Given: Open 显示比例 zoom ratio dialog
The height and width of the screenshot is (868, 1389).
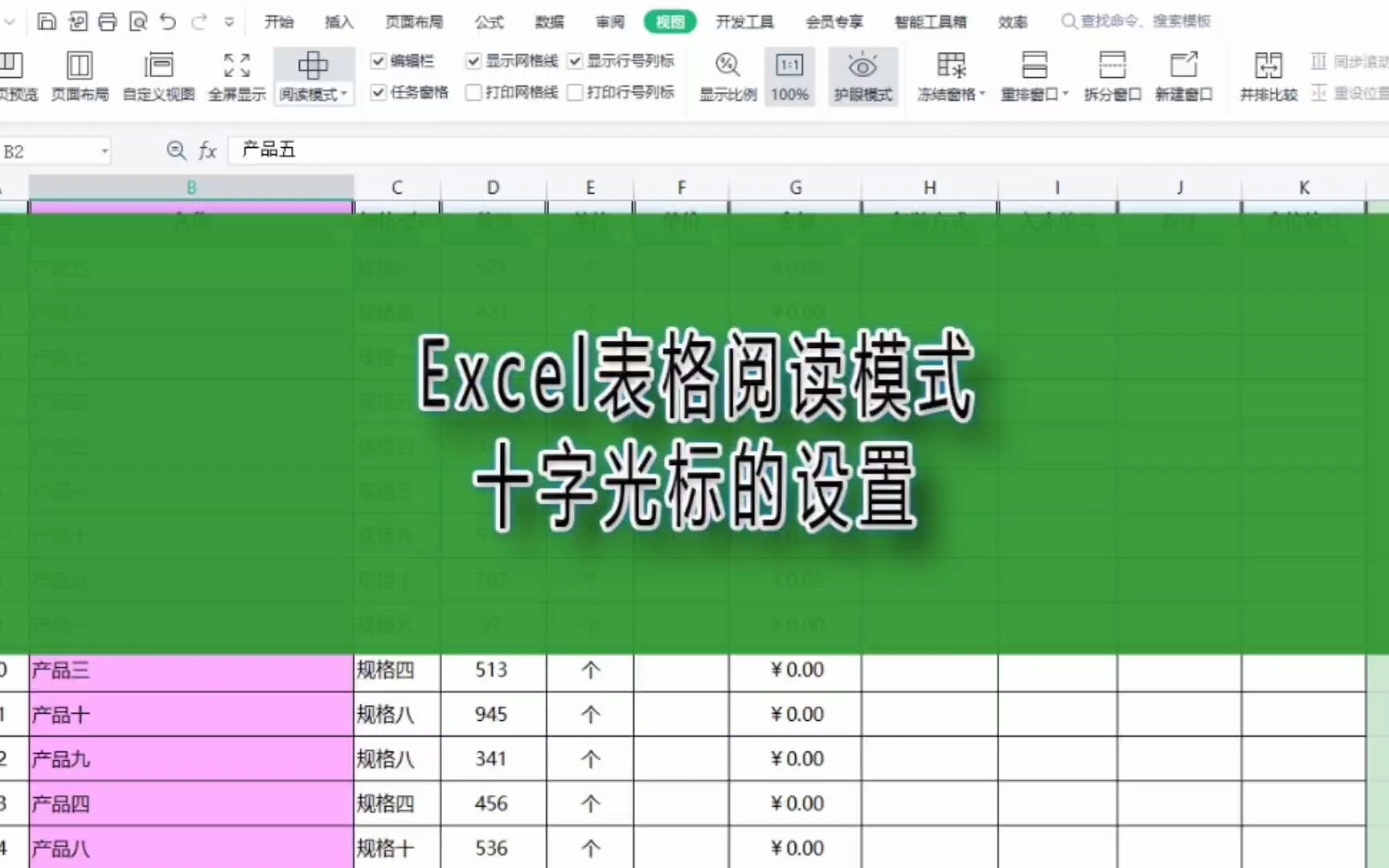Looking at the screenshot, I should coord(727,77).
